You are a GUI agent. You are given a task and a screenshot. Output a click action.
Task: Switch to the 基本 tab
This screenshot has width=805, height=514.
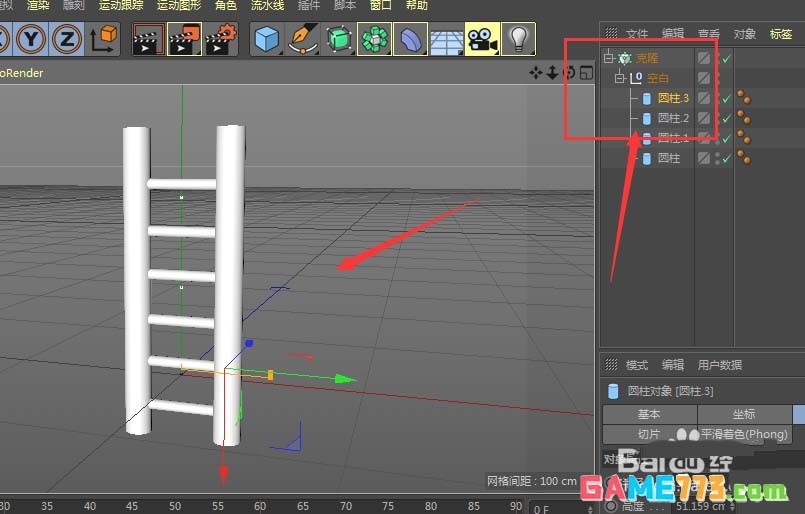click(x=649, y=414)
